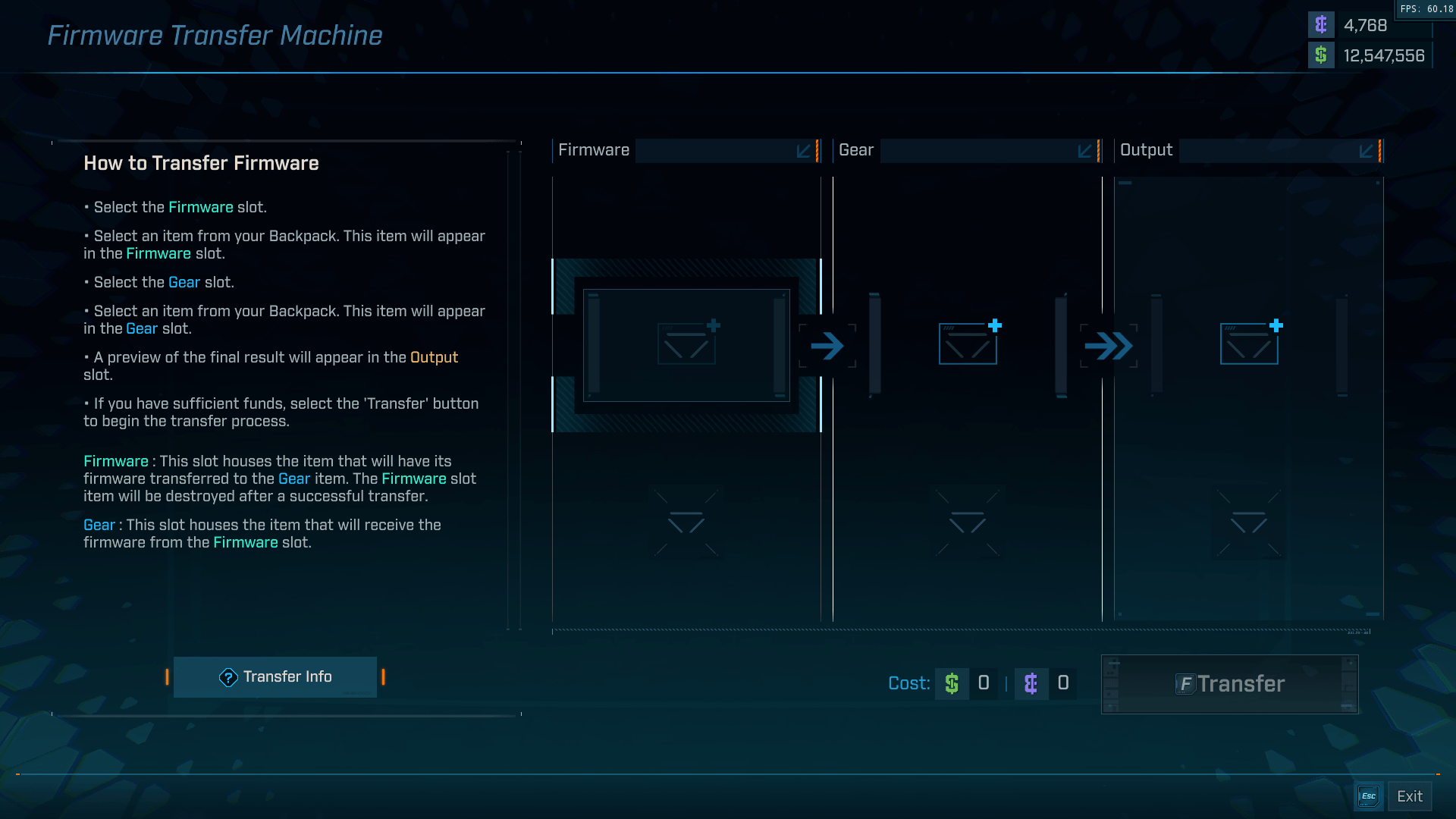Select the empty Output item slot

[x=1249, y=345]
